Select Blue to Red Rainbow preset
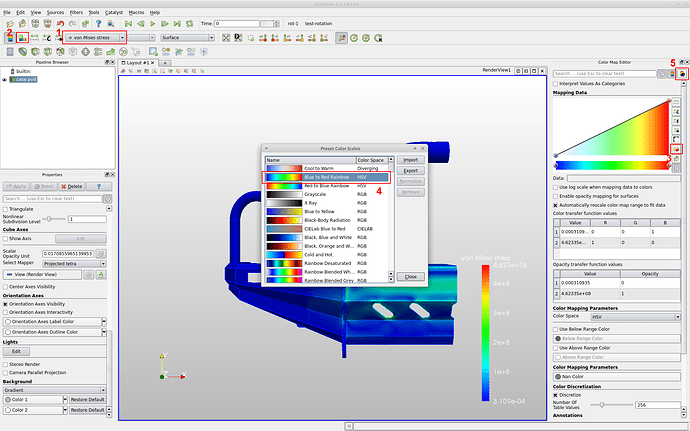 tap(326, 177)
